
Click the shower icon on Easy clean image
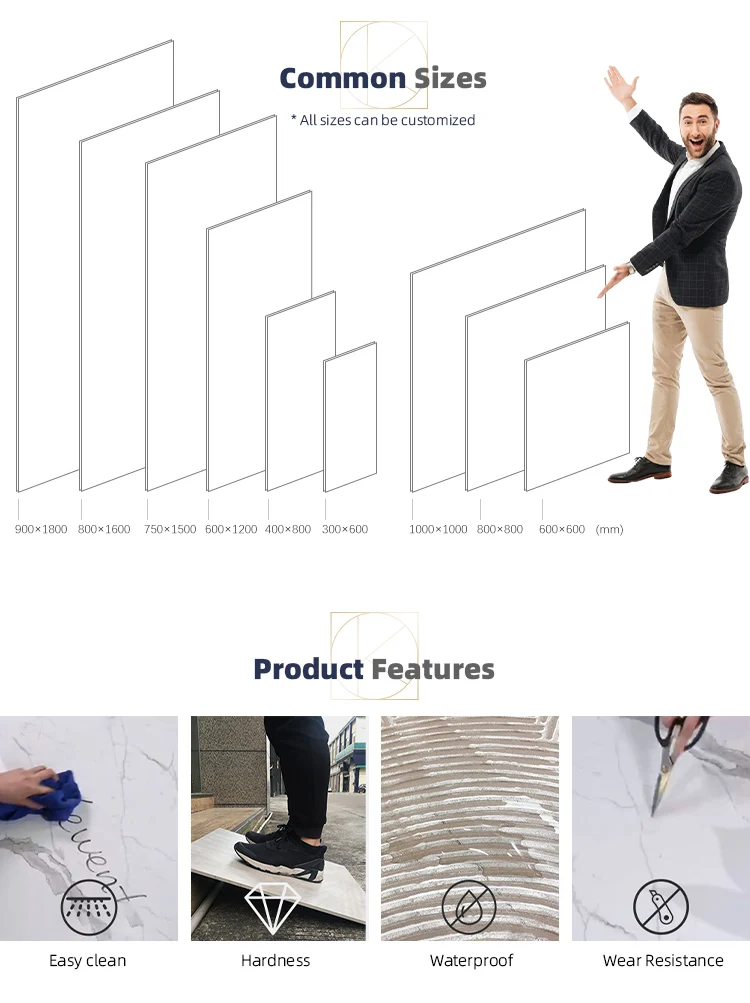click(x=88, y=907)
